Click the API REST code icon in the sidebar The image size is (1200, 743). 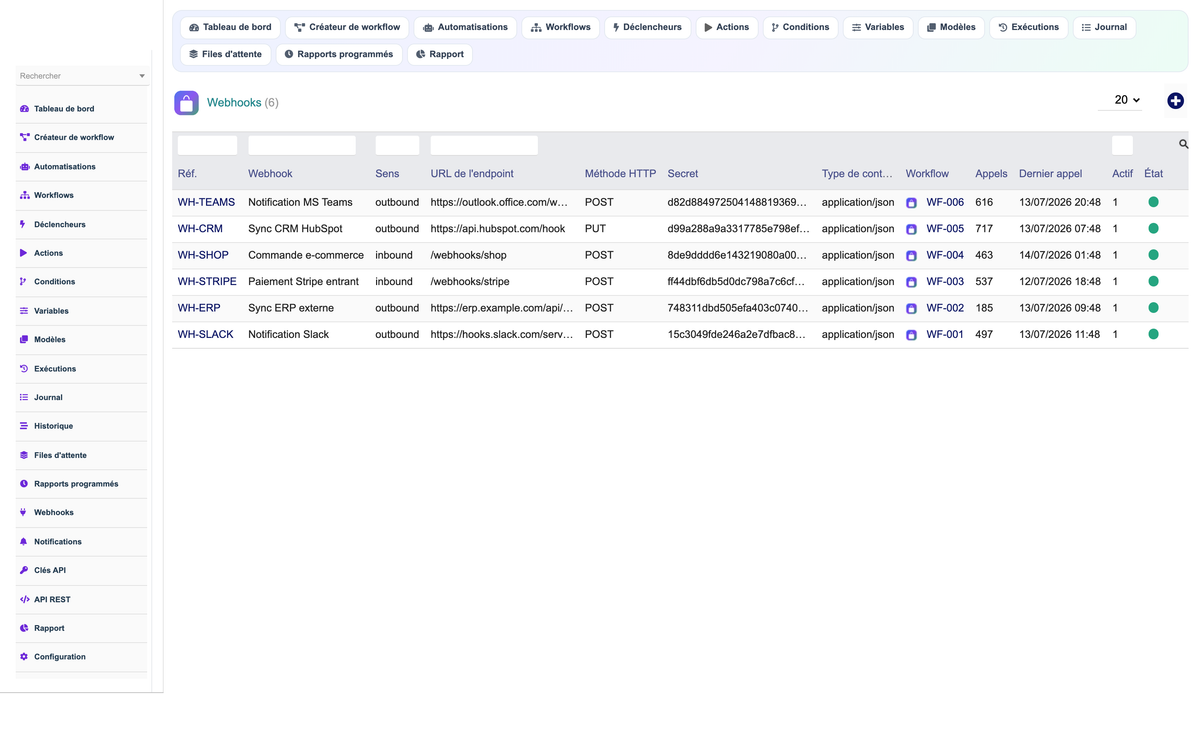[24, 599]
